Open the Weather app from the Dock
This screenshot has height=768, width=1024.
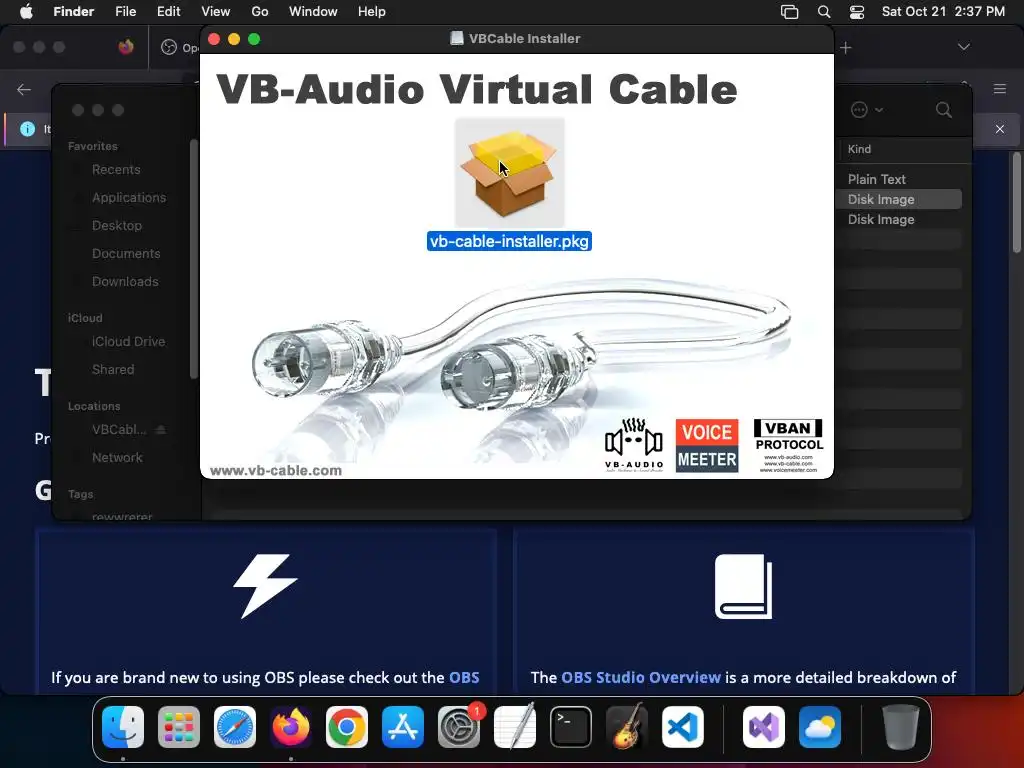click(820, 727)
